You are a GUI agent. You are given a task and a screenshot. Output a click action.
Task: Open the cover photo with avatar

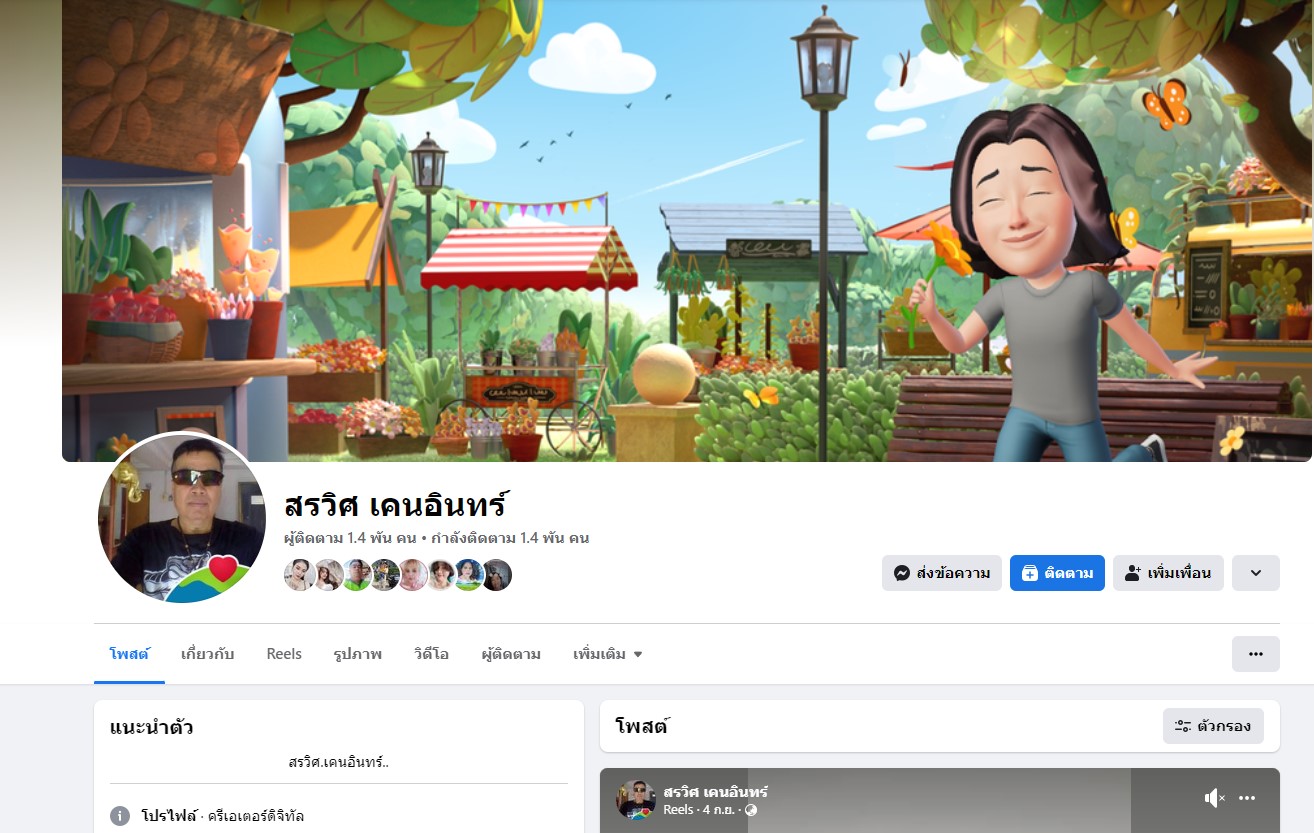coord(687,230)
